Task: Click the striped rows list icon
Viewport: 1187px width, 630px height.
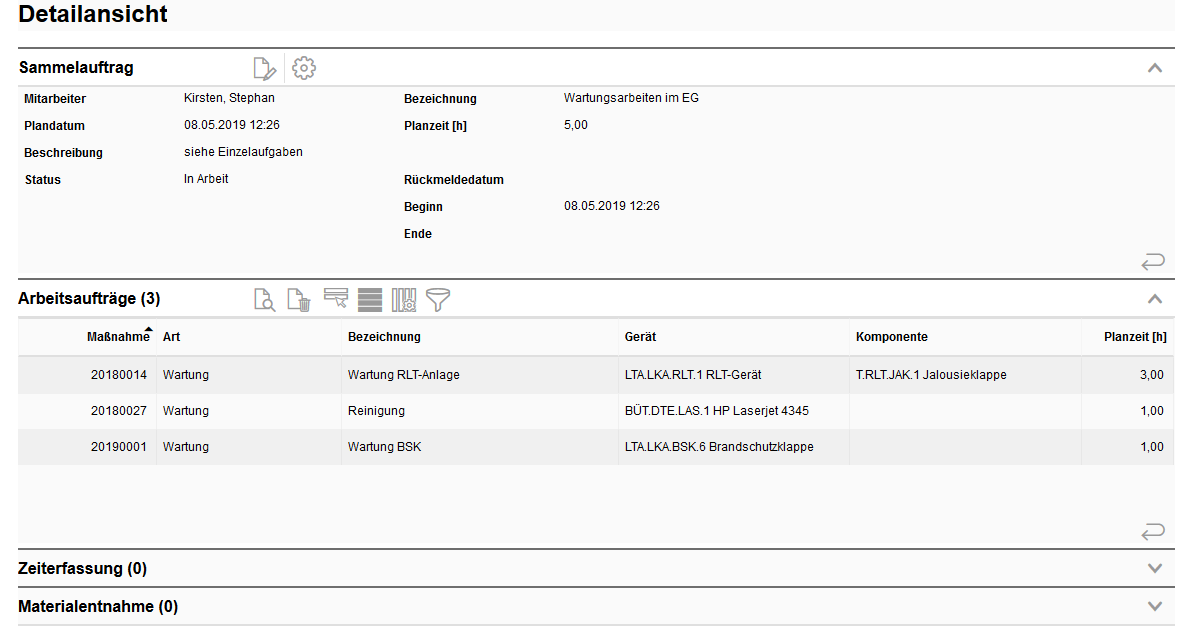Action: click(370, 299)
